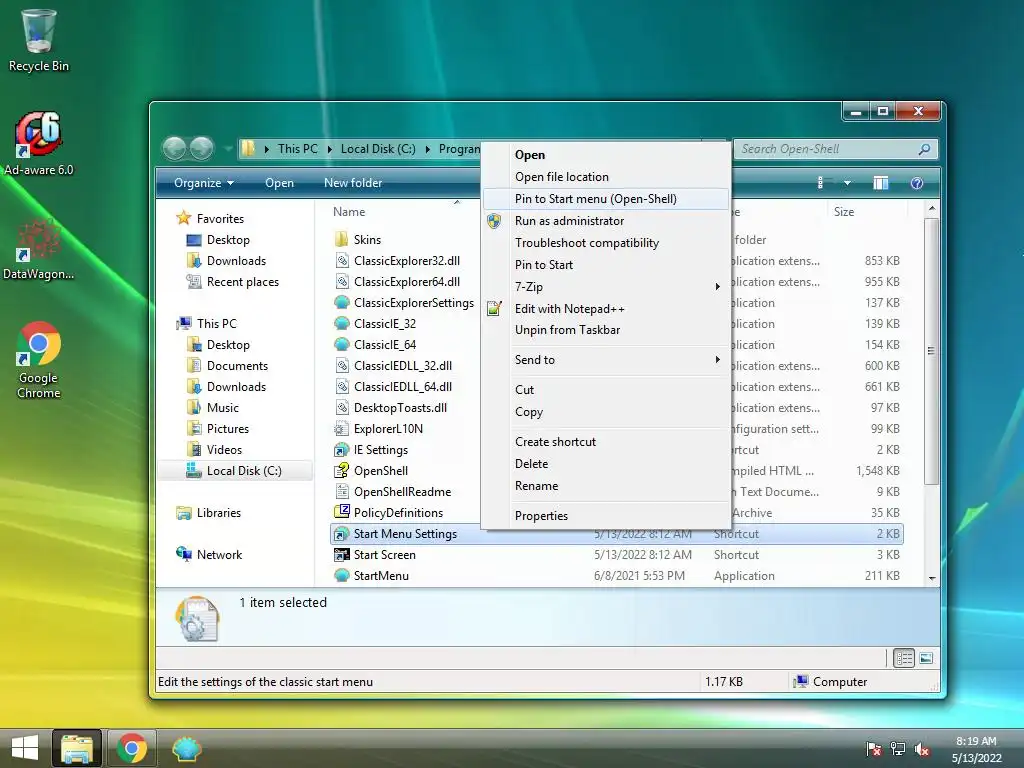This screenshot has height=768, width=1024.
Task: Select the Skins folder icon
Action: [342, 239]
